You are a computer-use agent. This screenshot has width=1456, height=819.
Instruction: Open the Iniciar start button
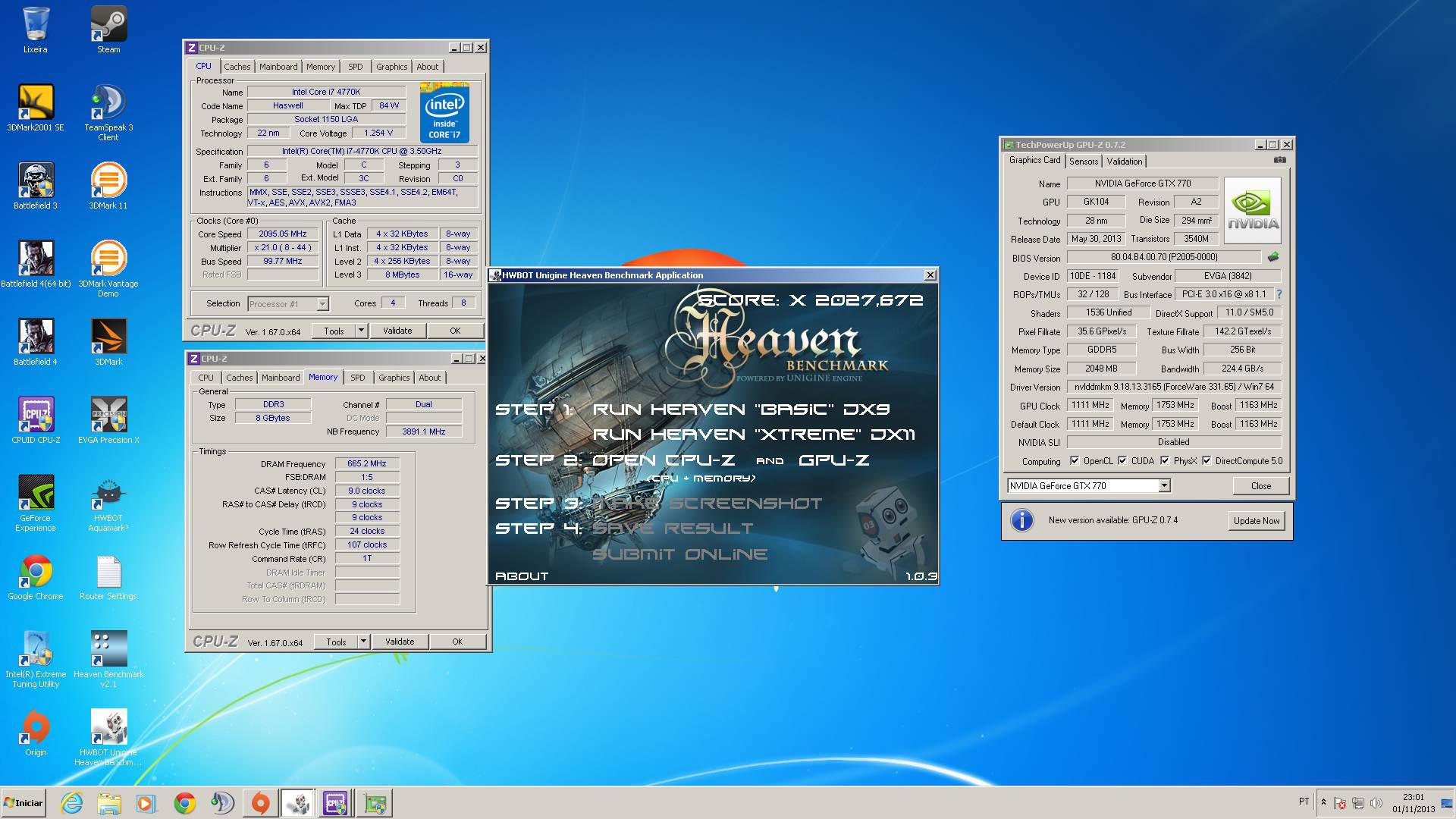click(23, 803)
